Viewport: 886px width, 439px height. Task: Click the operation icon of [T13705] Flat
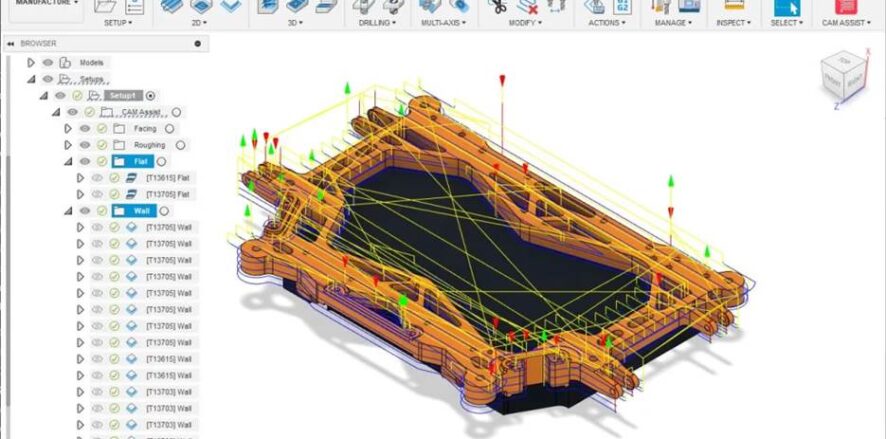coord(131,194)
